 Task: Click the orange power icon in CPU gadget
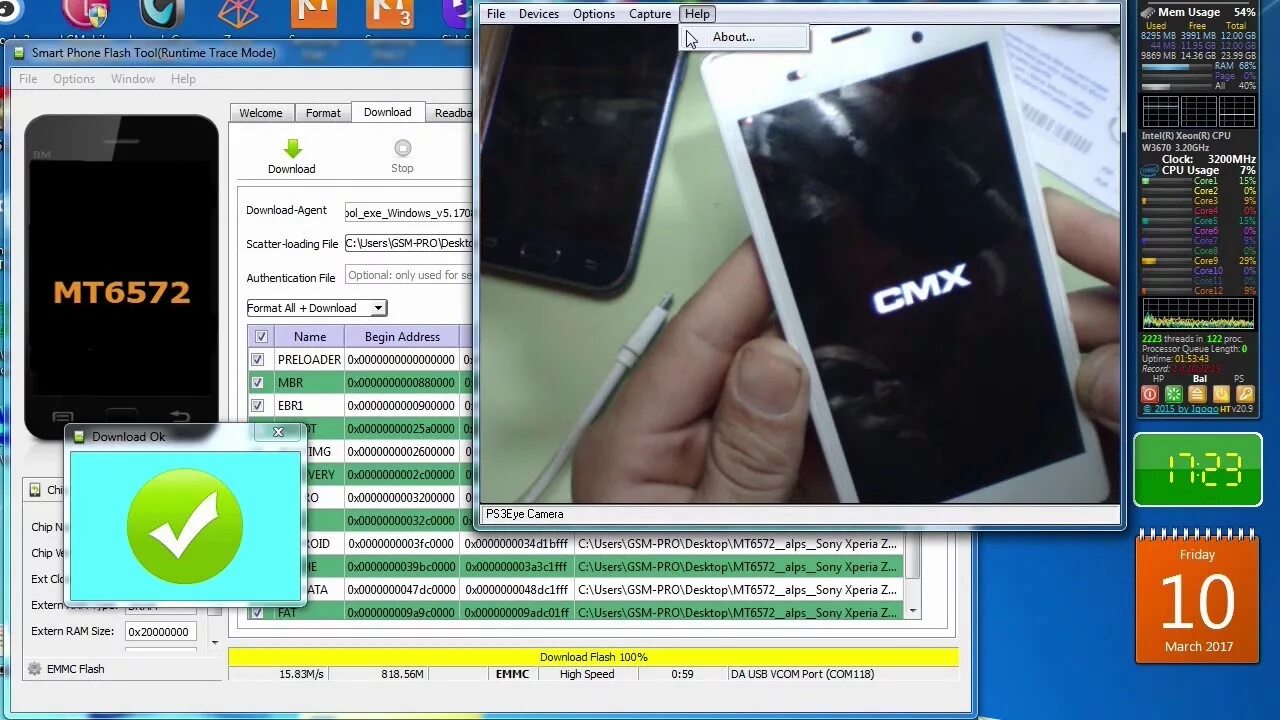(1221, 394)
